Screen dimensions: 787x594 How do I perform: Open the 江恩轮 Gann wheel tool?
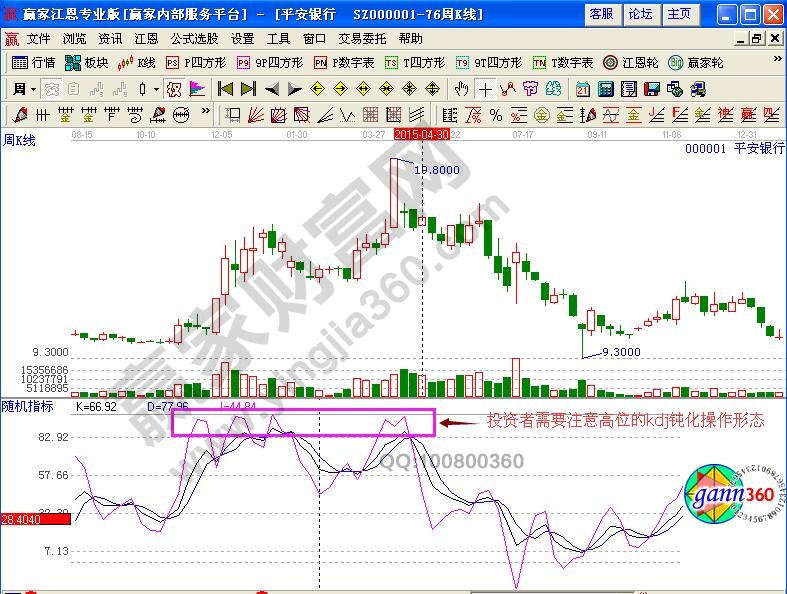click(634, 62)
